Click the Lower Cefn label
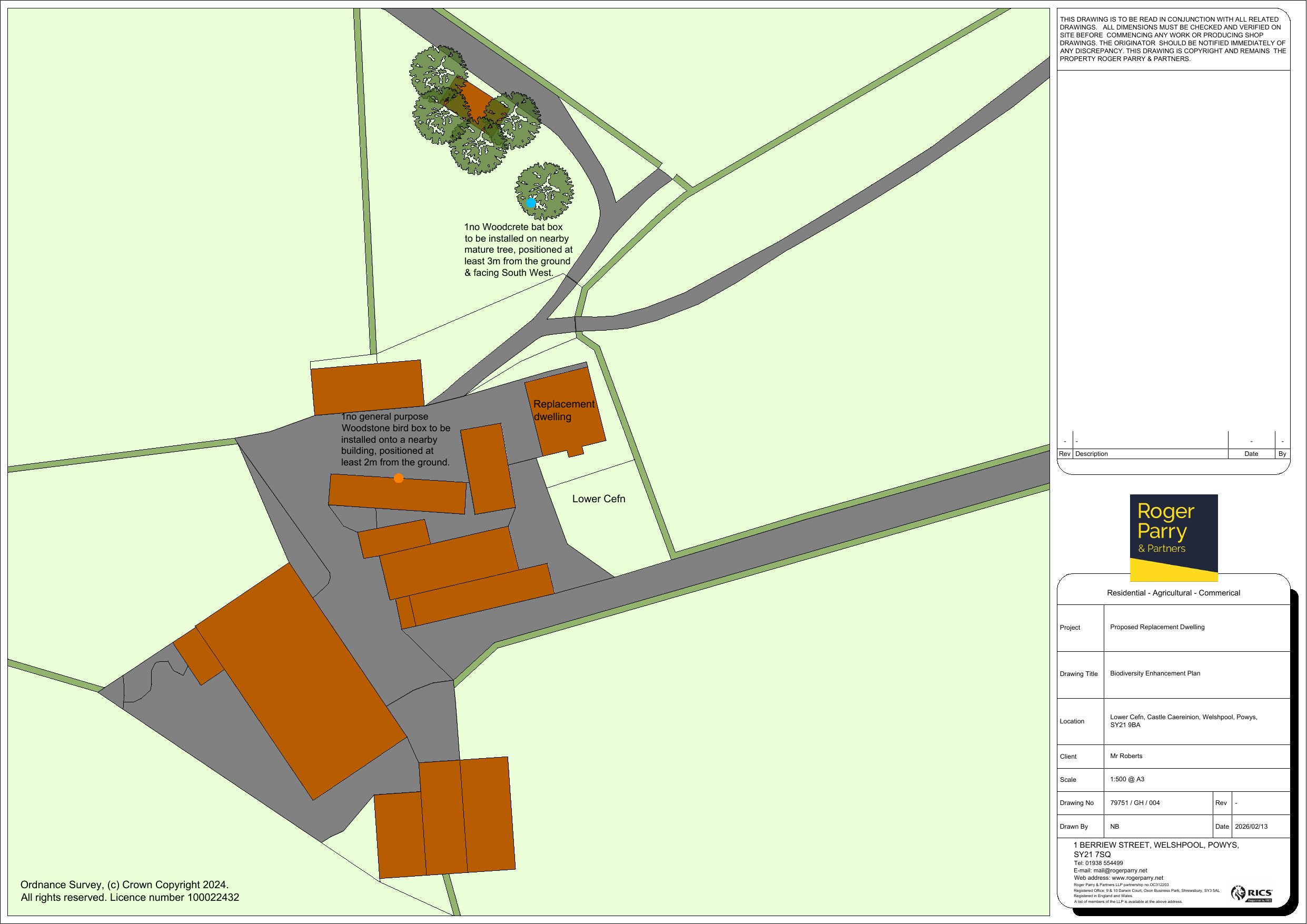The image size is (1307, 924). [598, 499]
